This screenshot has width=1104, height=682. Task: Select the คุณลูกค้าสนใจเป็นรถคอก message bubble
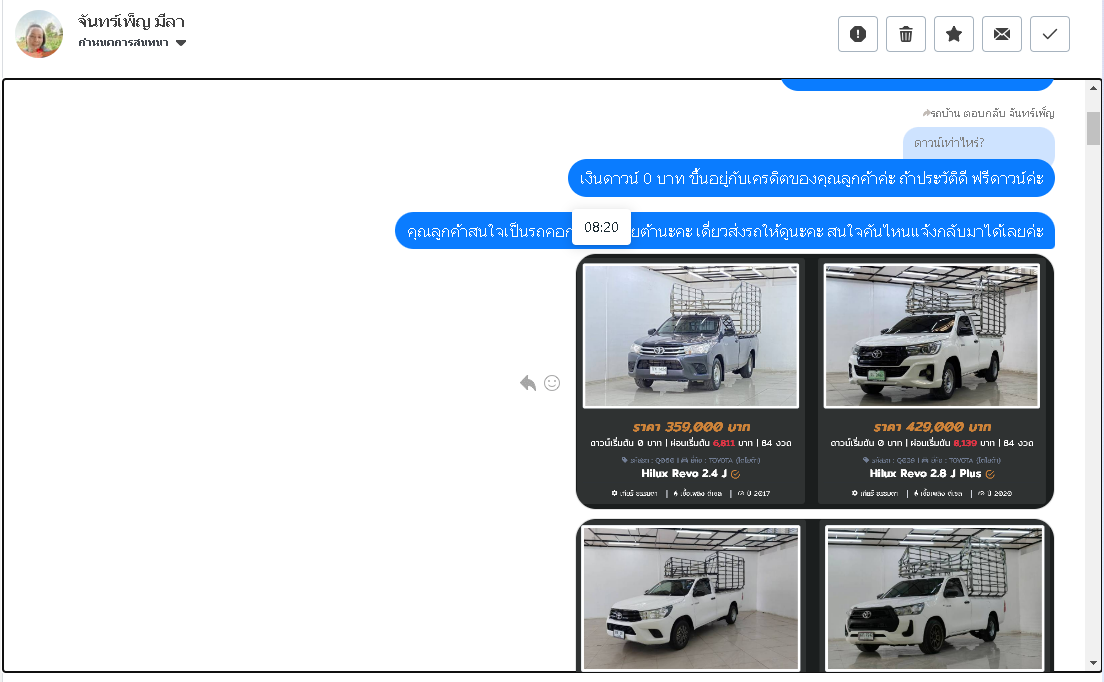(724, 231)
